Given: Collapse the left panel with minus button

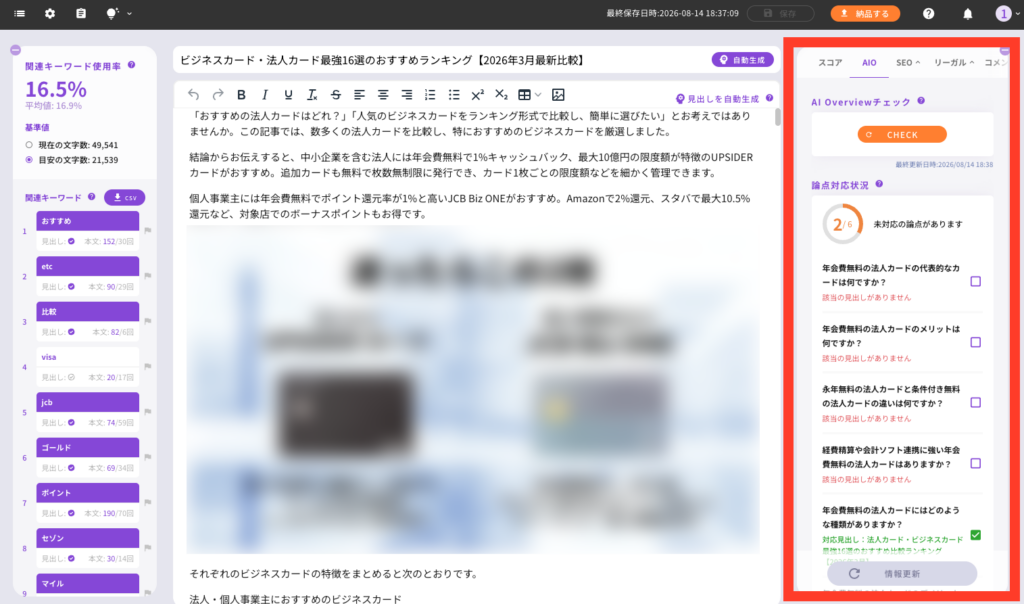Looking at the screenshot, I should click(x=16, y=50).
